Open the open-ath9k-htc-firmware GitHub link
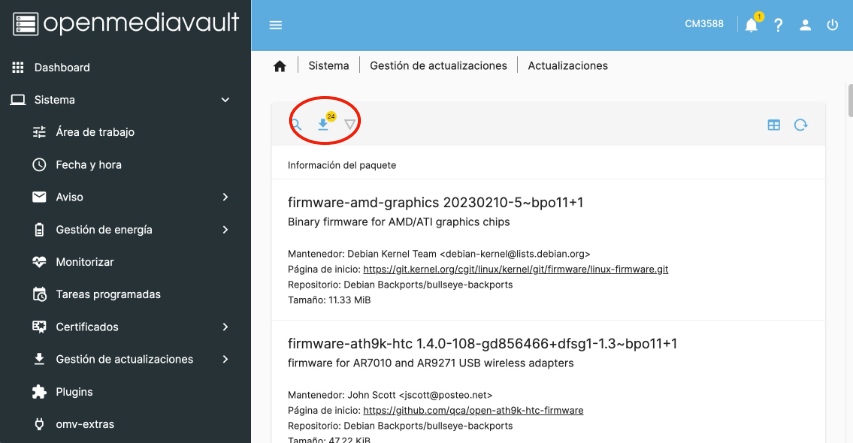This screenshot has height=443, width=853. (x=473, y=410)
